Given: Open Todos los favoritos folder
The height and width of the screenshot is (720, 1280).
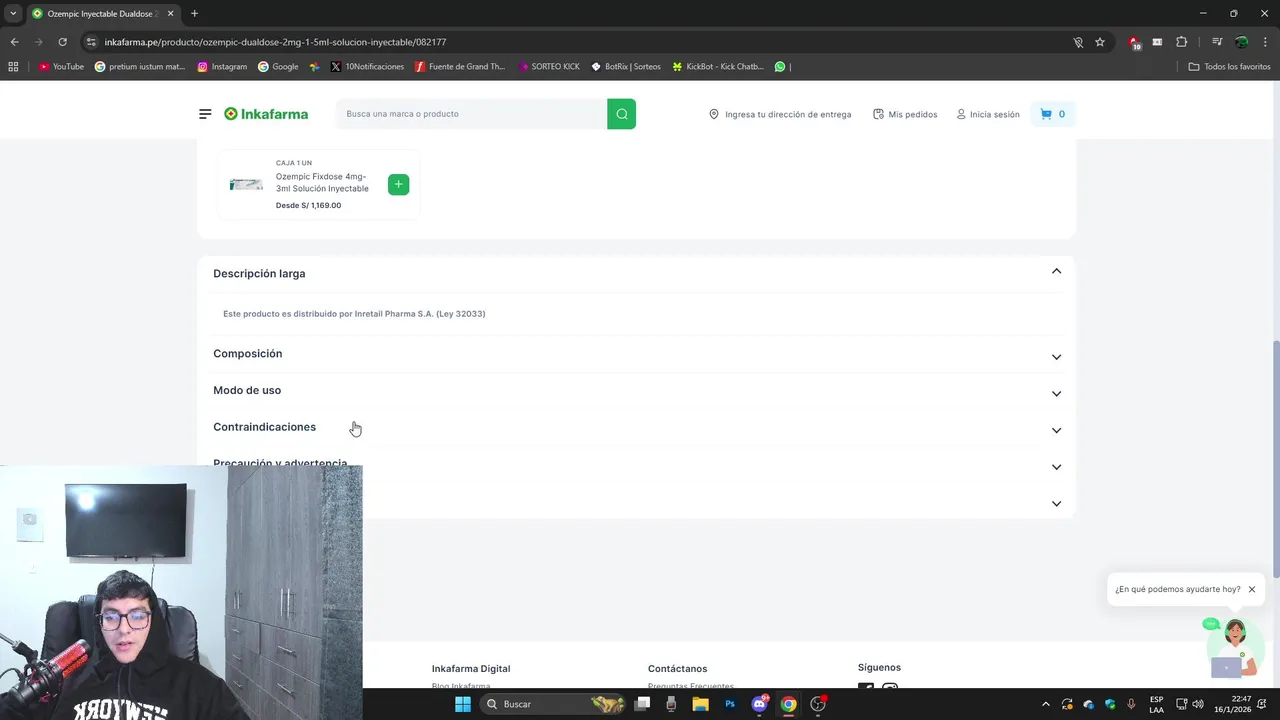Looking at the screenshot, I should 1230,67.
